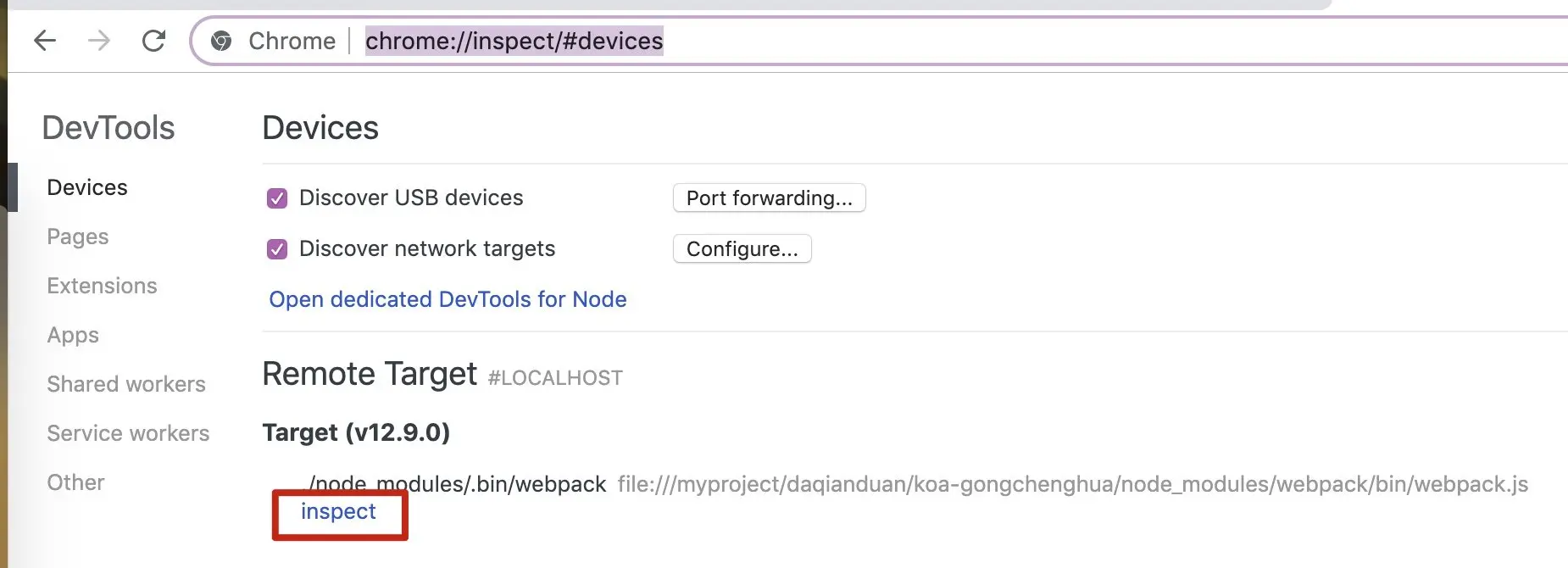Show the Shared workers section
1568x568 pixels.
point(126,384)
